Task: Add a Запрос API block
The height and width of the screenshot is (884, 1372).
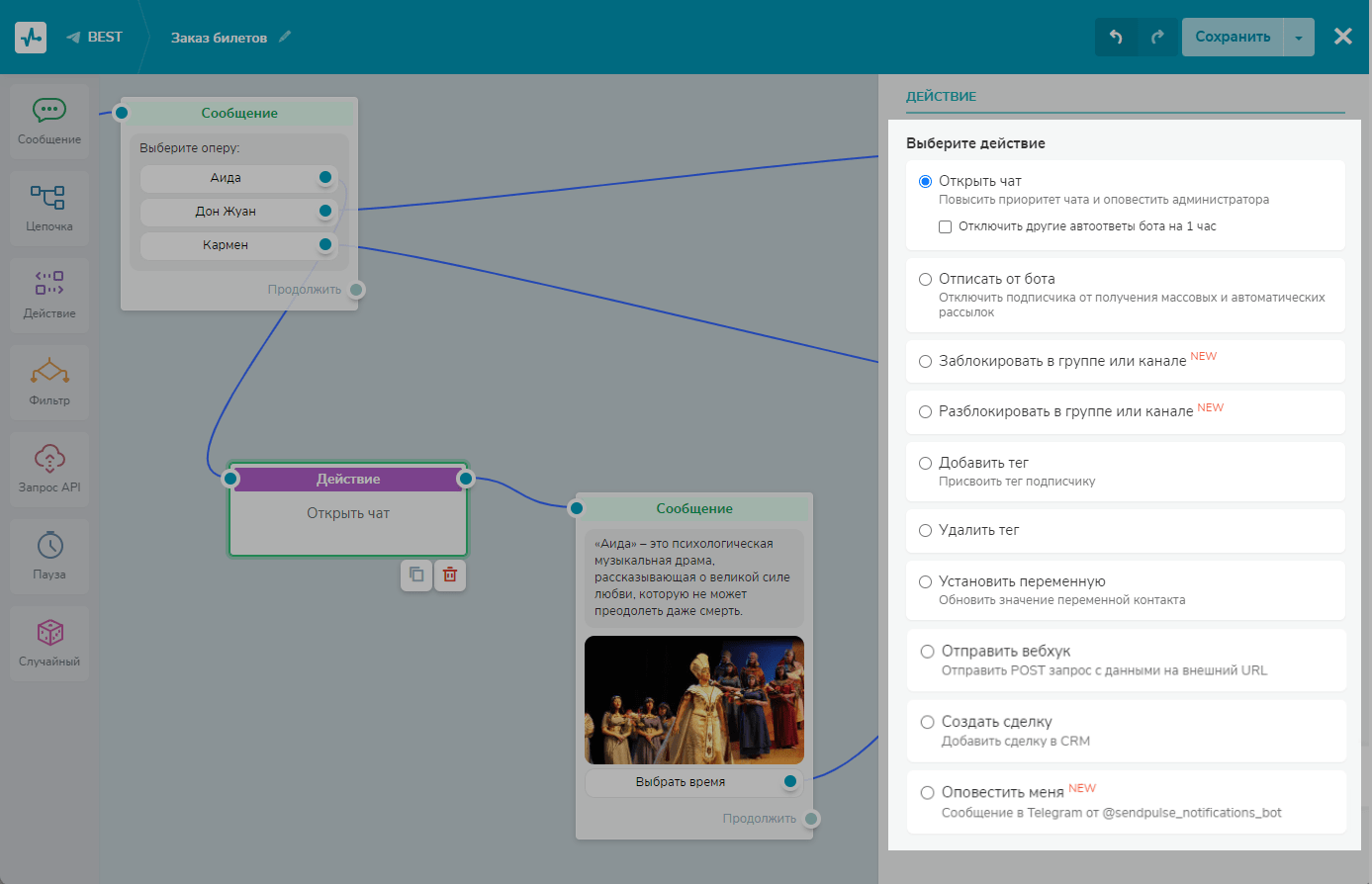Action: coord(48,459)
